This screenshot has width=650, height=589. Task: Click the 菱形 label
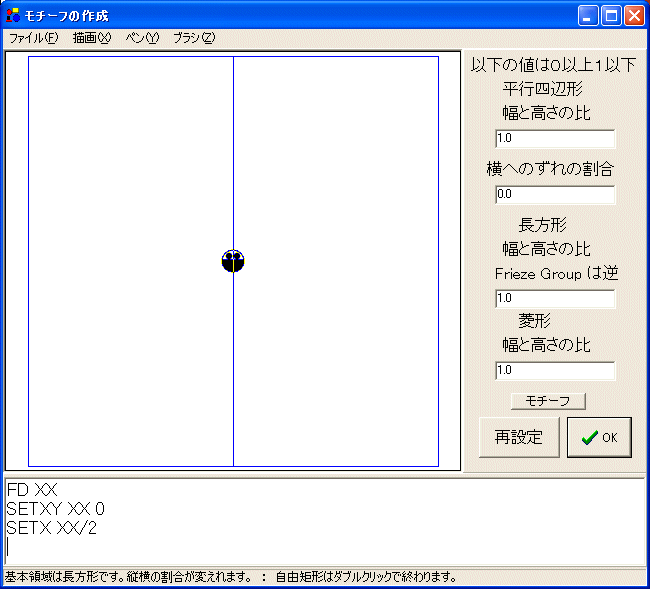click(534, 320)
